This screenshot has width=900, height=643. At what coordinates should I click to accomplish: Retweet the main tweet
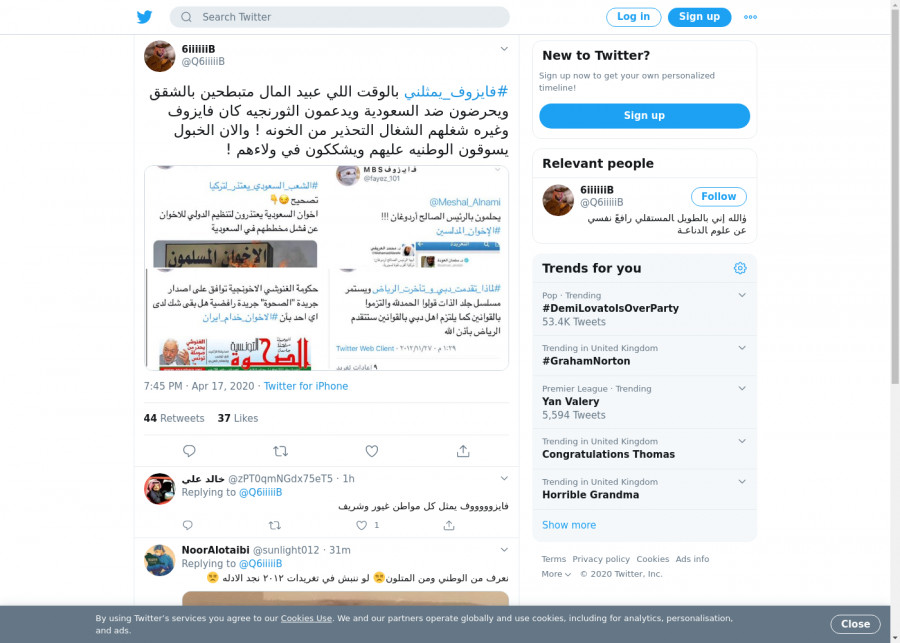pyautogui.click(x=280, y=451)
